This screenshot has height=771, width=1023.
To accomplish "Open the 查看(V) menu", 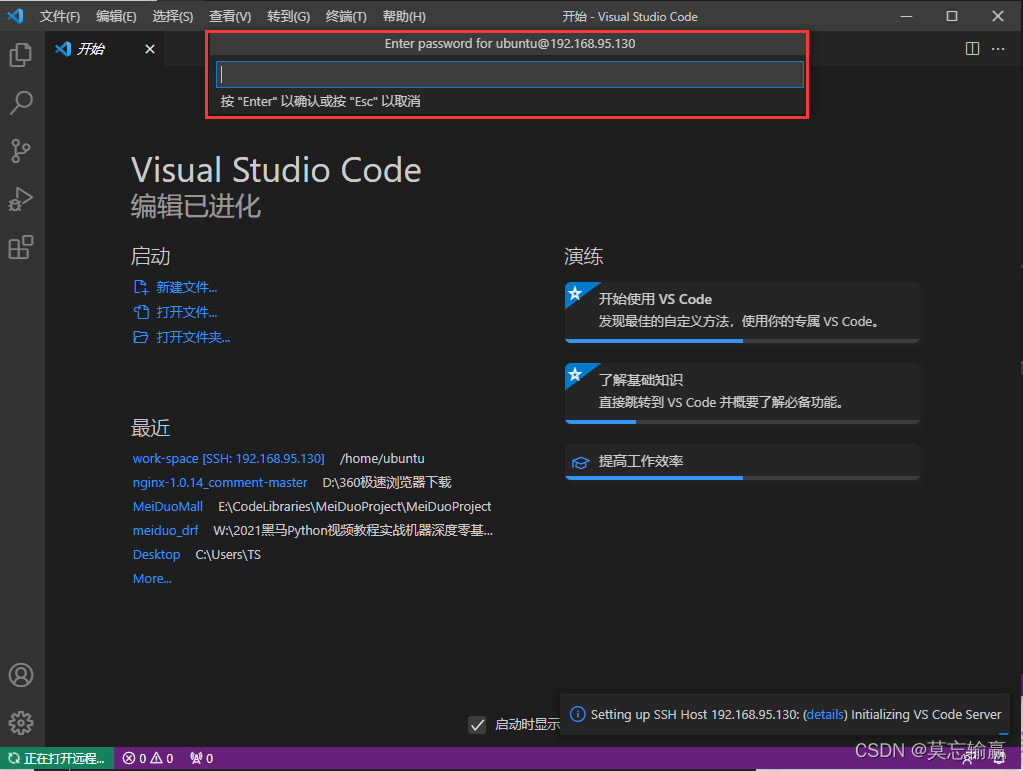I will [x=230, y=16].
